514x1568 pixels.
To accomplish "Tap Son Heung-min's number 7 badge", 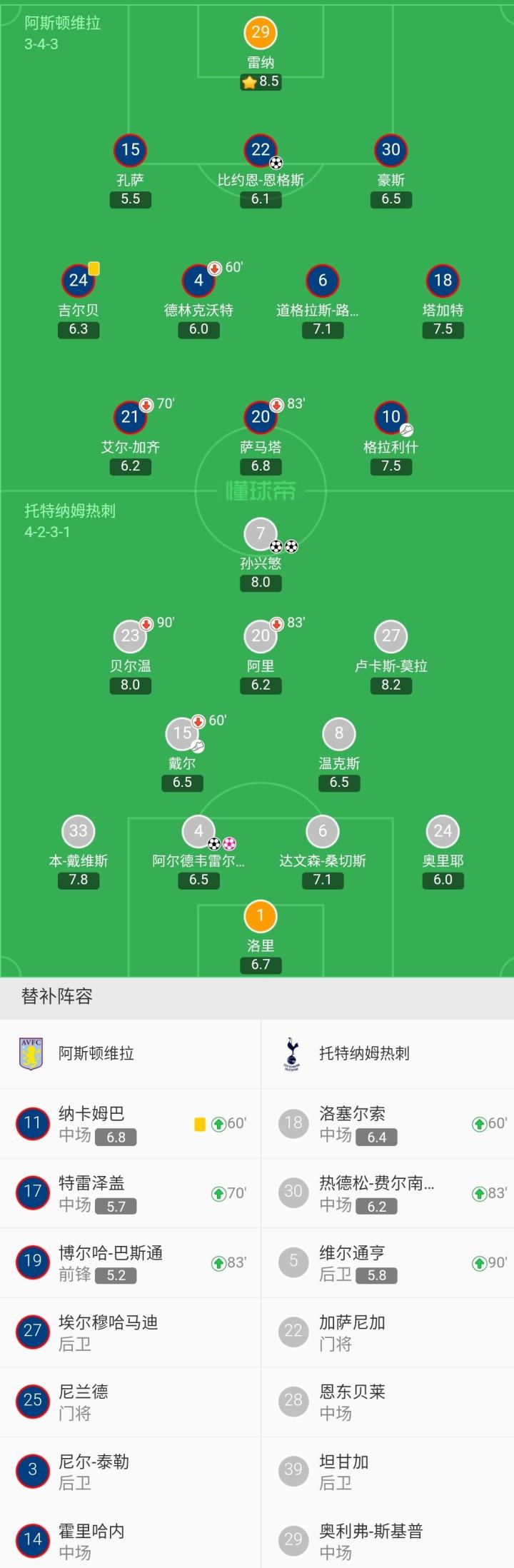I will click(x=261, y=533).
